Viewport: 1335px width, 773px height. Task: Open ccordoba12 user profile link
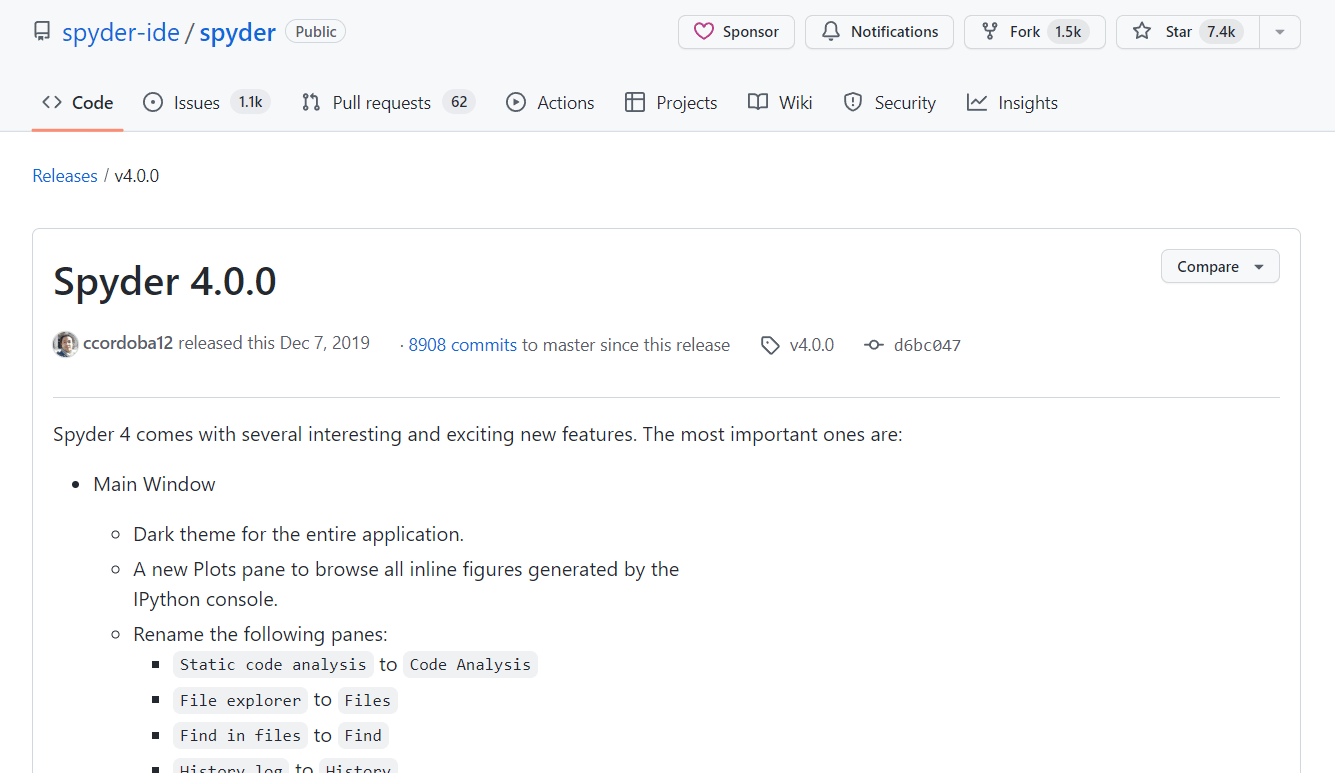point(129,343)
